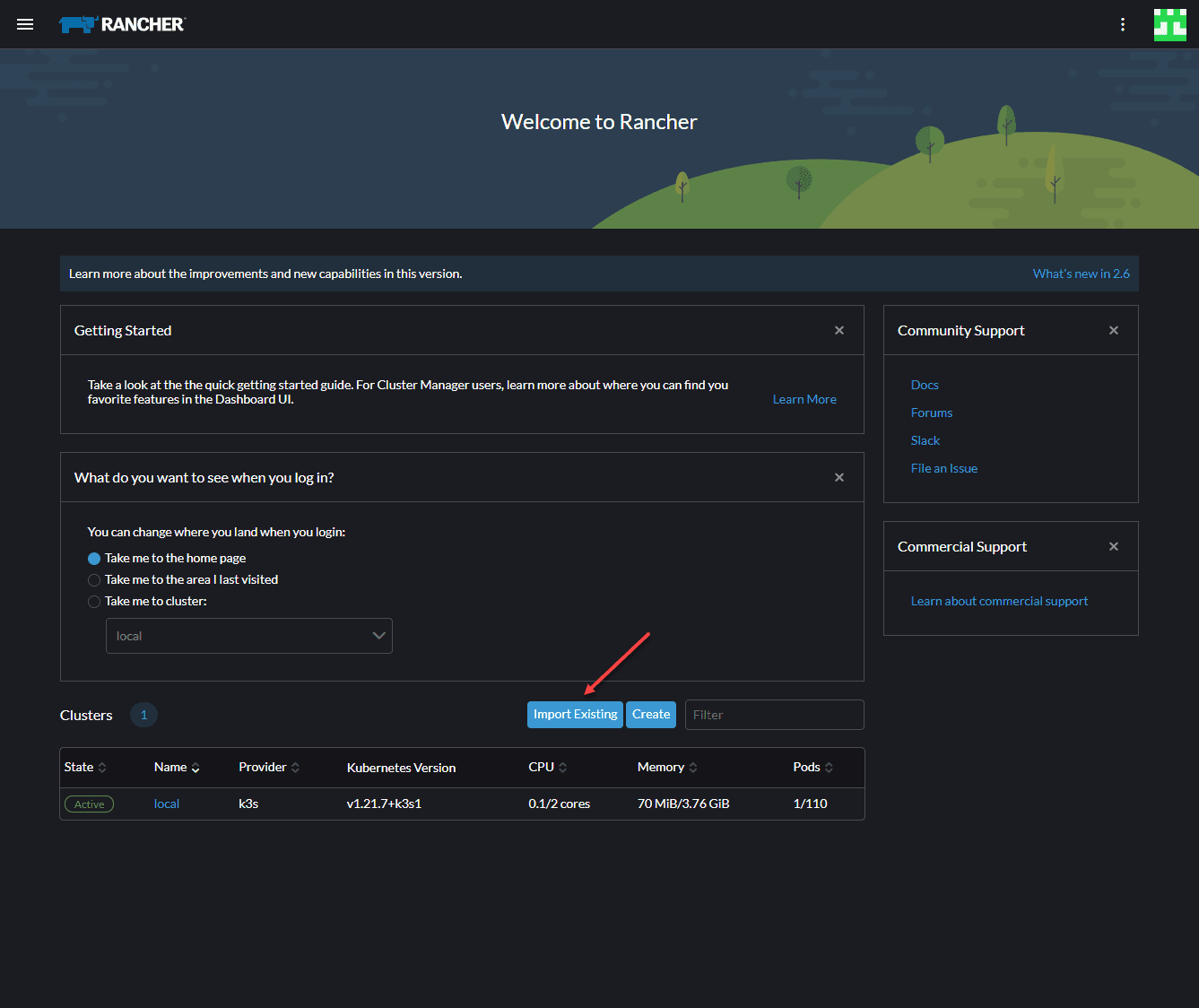This screenshot has height=1008, width=1199.
Task: Click the Import Existing button
Action: 575,714
